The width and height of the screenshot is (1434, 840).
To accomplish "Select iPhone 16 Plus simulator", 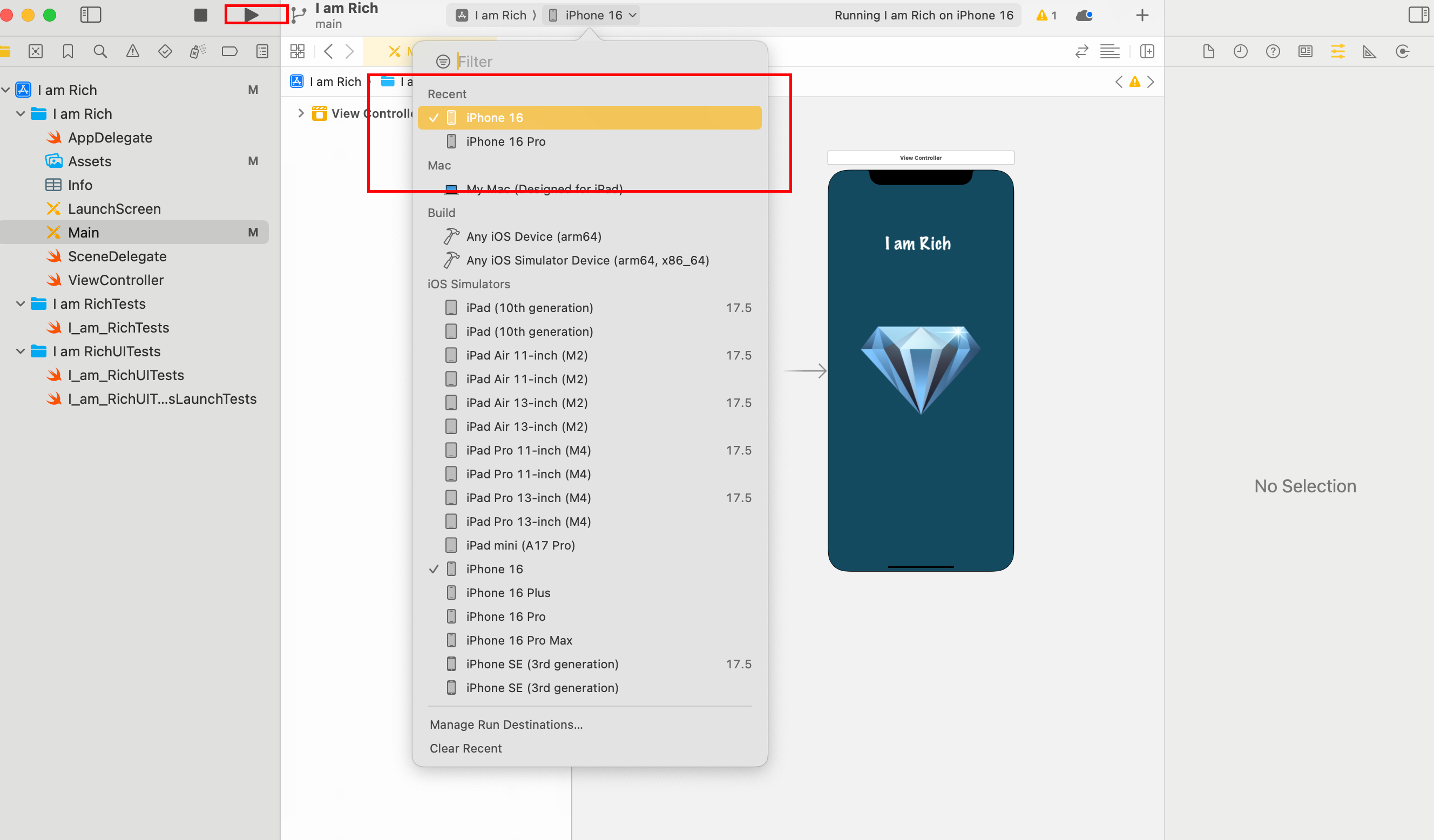I will [510, 592].
